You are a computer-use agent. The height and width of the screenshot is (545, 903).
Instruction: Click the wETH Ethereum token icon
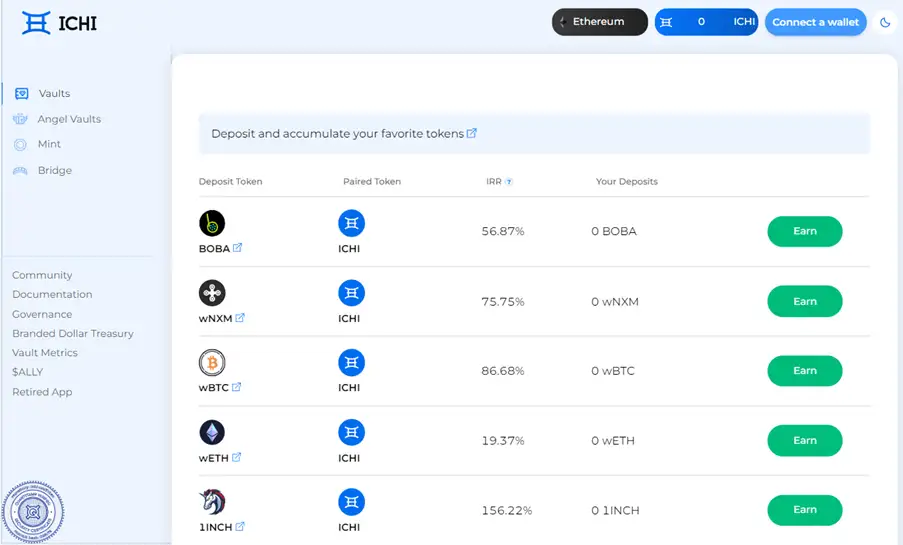pos(212,432)
